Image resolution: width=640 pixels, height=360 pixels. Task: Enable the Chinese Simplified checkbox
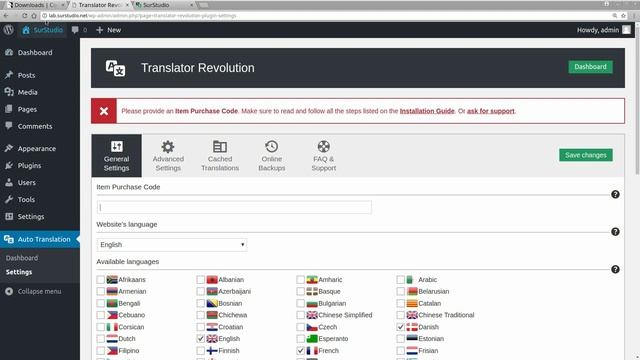tap(300, 315)
